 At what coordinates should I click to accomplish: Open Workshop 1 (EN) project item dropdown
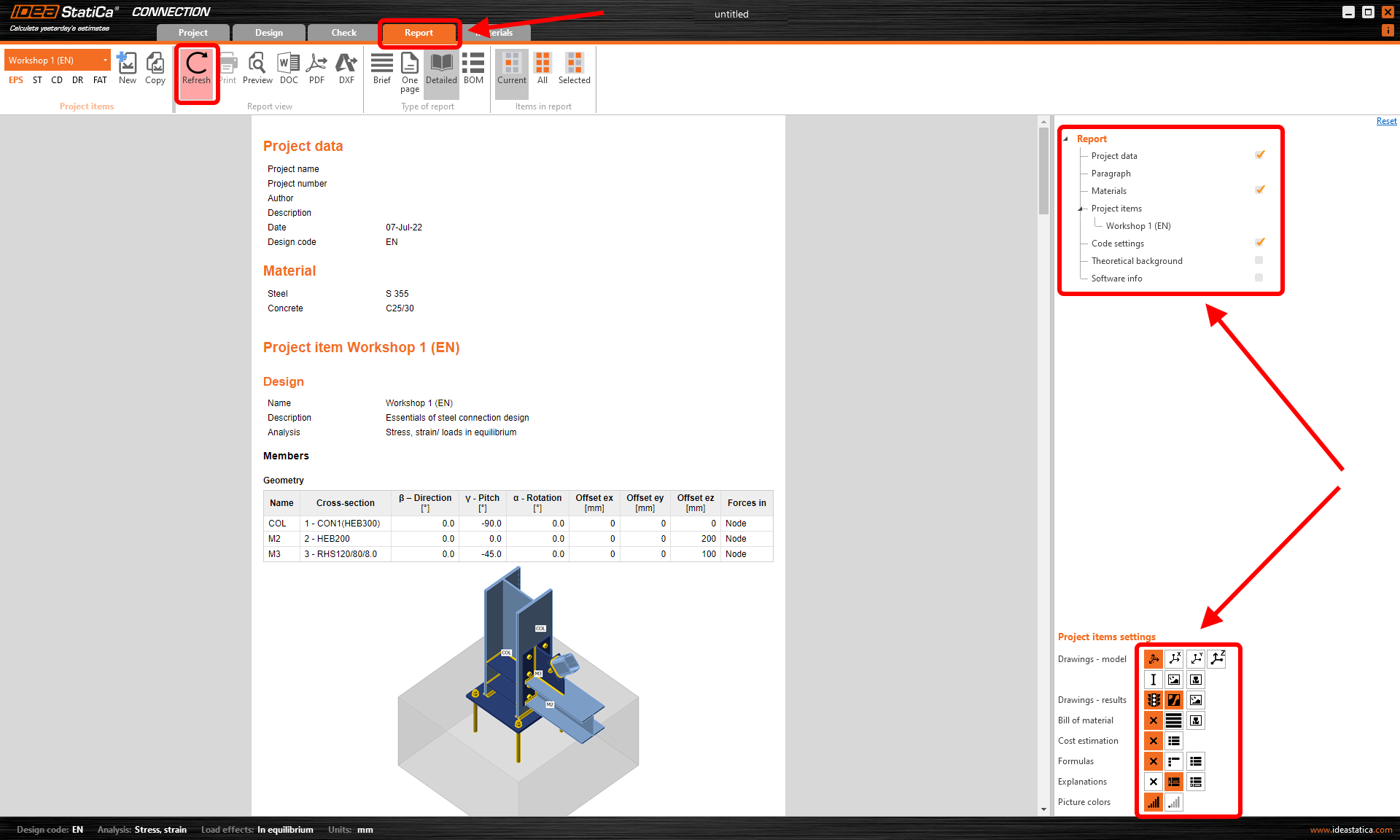(105, 61)
